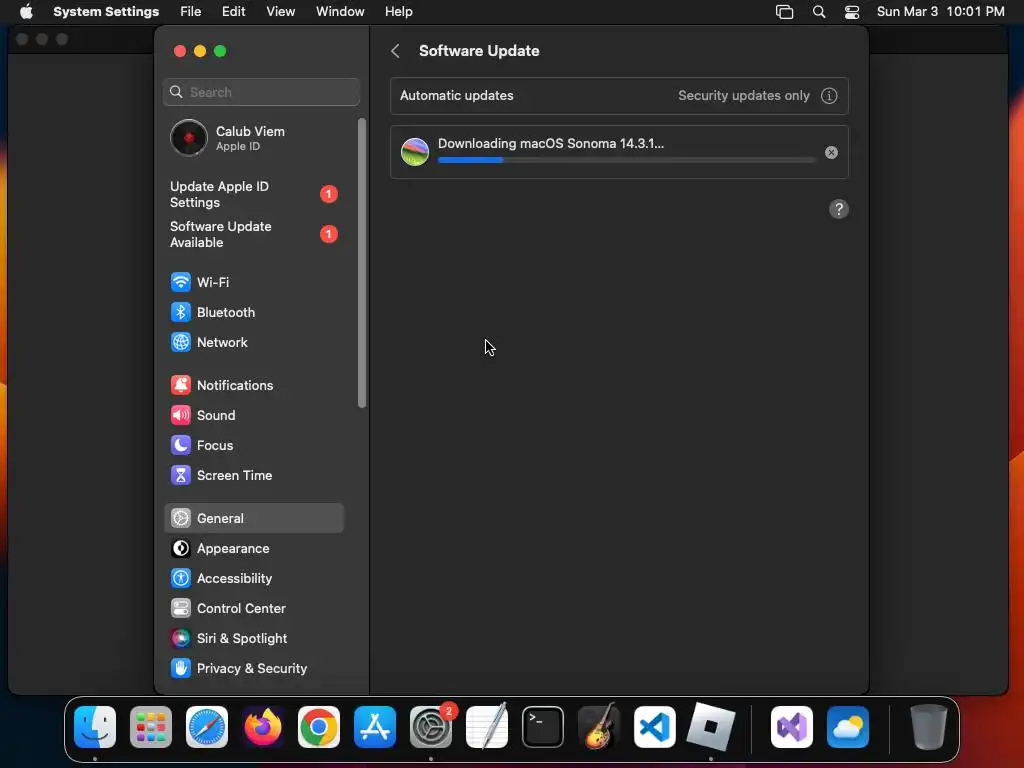Image resolution: width=1024 pixels, height=768 pixels.
Task: Launch Firefox from the Dock
Action: 263,727
